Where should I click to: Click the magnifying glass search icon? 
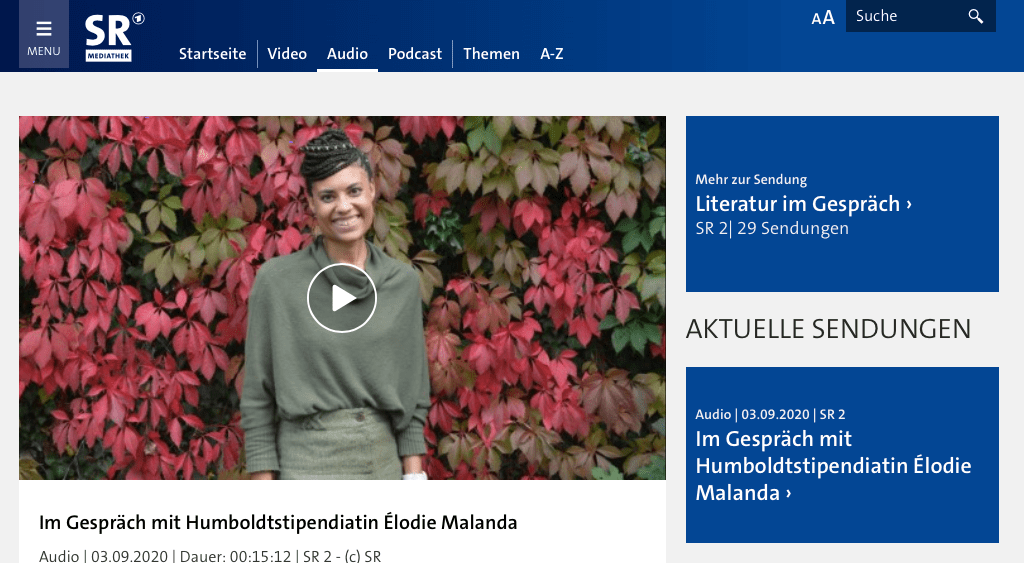(x=976, y=16)
